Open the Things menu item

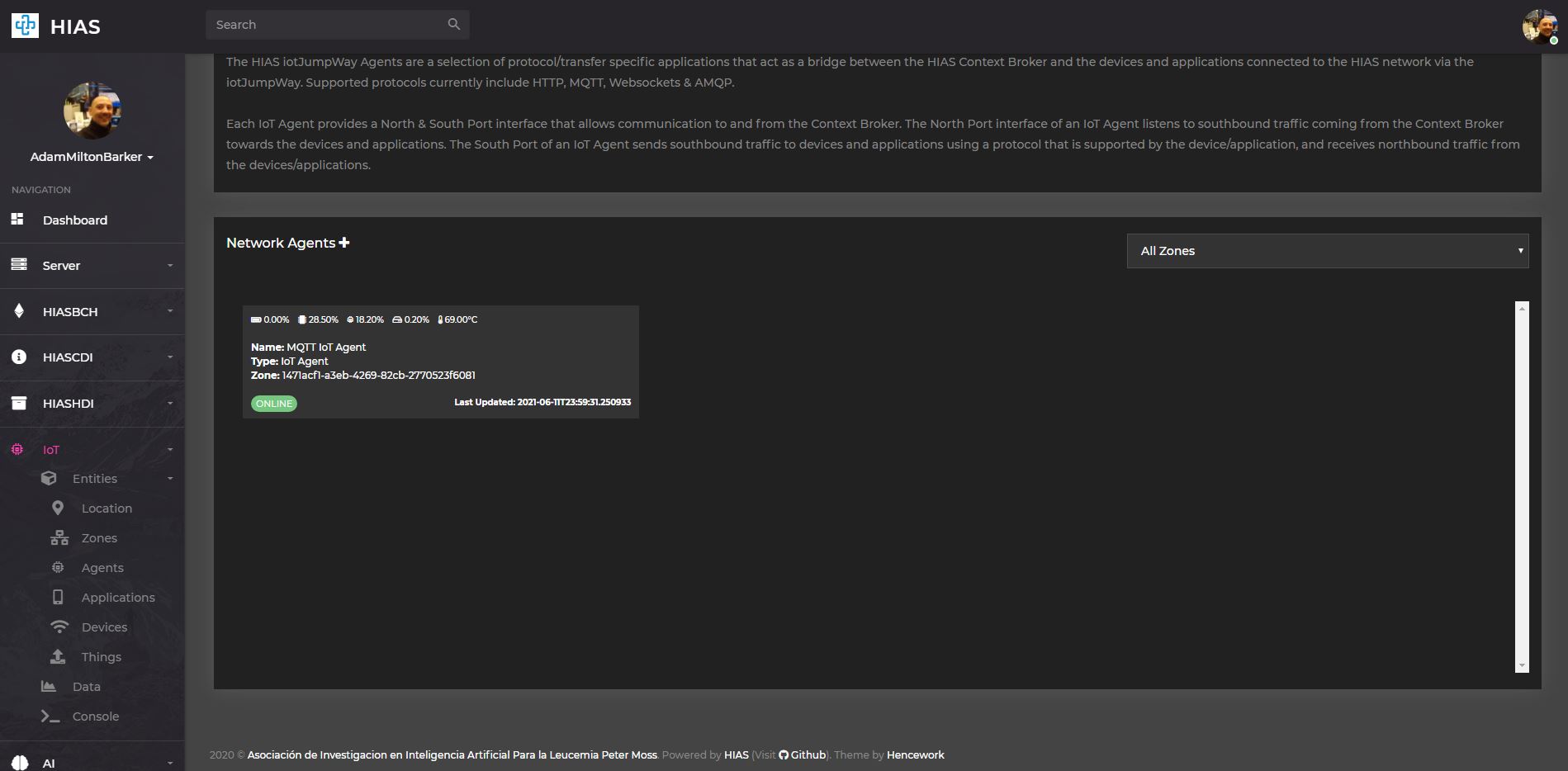tap(102, 657)
